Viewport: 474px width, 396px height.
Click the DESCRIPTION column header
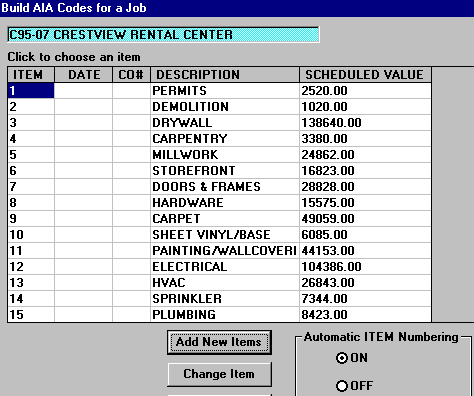225,75
